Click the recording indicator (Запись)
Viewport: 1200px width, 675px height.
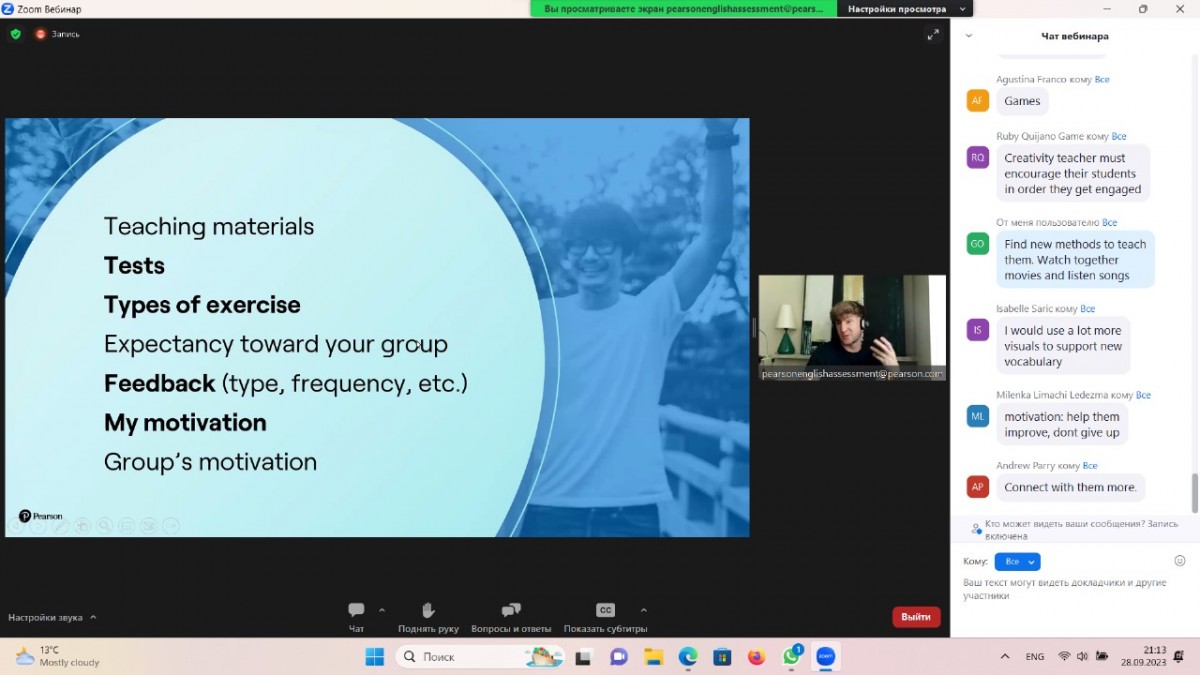tap(58, 34)
